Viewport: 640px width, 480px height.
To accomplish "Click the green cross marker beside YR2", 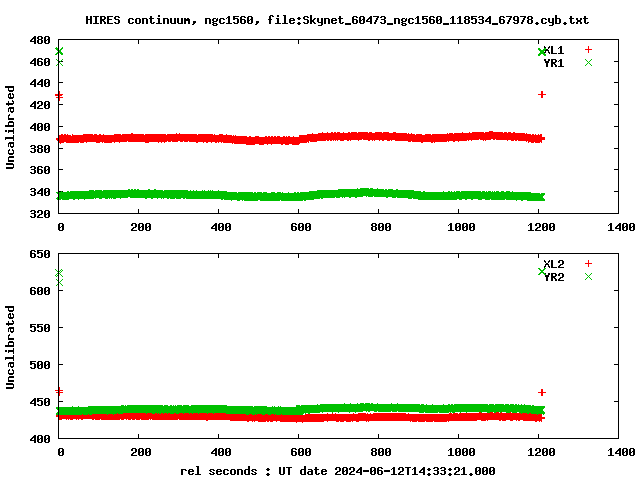I will [x=588, y=277].
